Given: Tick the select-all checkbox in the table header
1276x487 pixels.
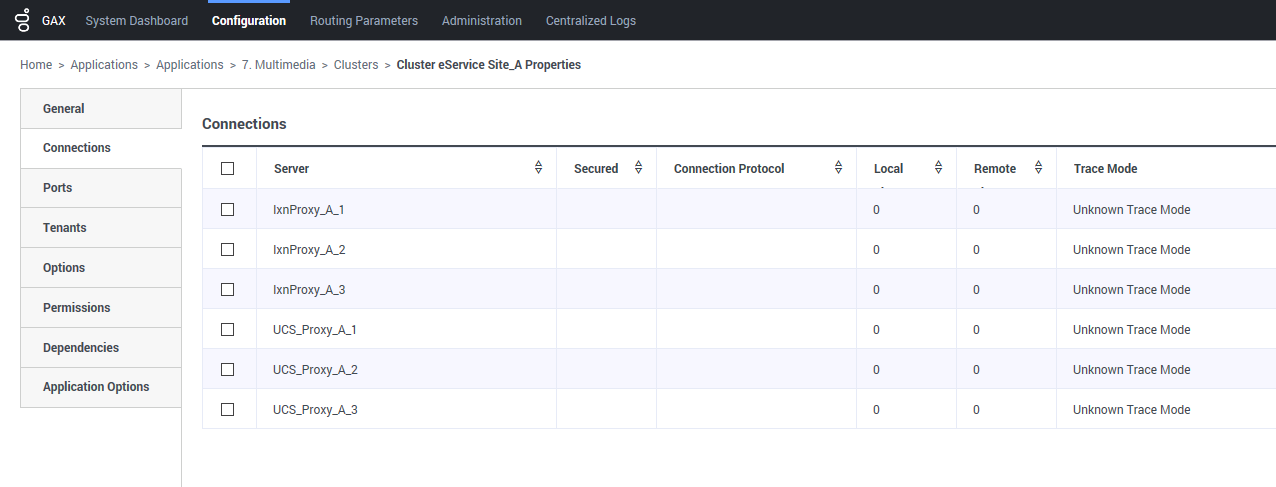Looking at the screenshot, I should (227, 169).
